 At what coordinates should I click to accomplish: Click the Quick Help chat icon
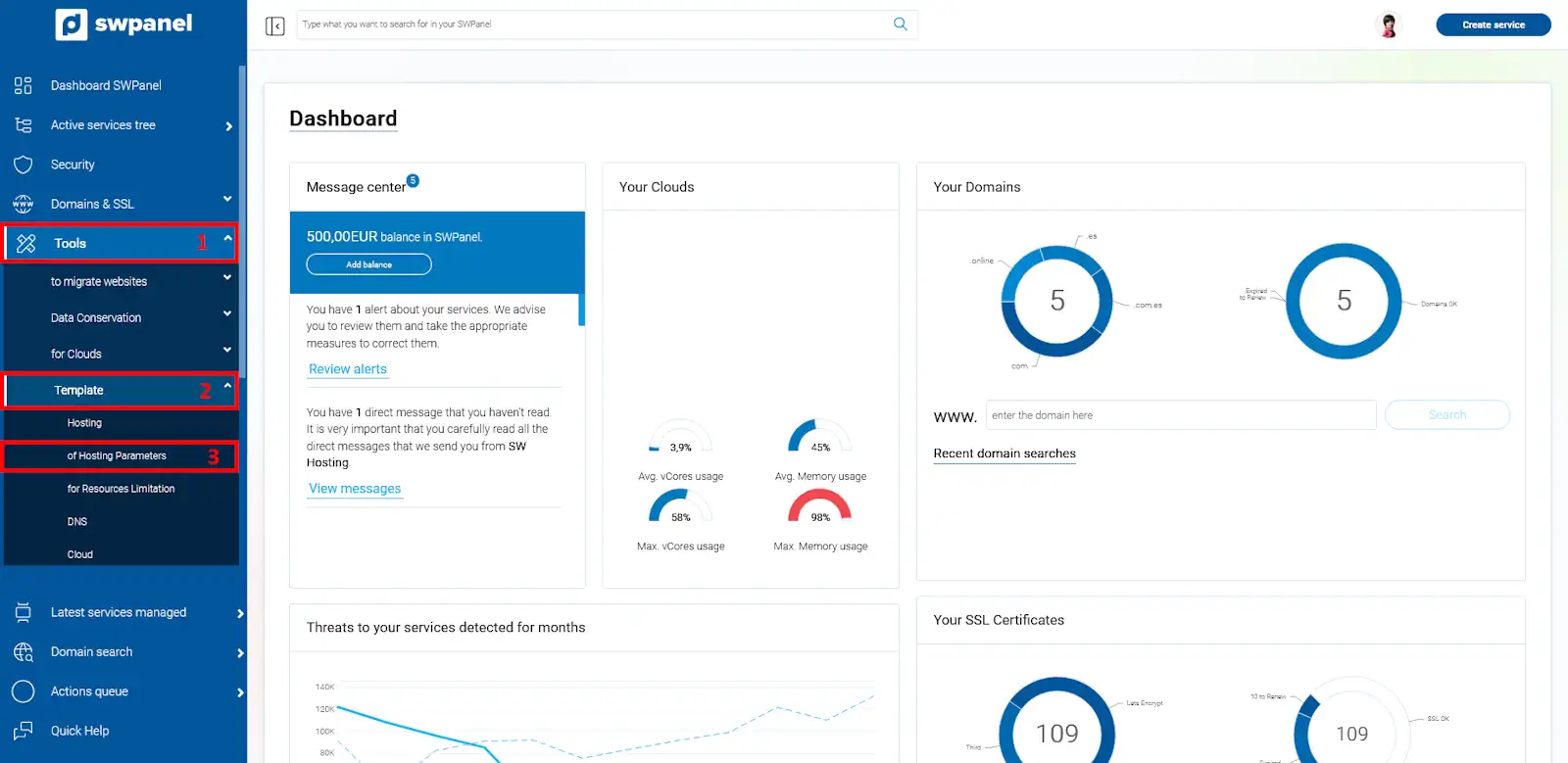24,731
